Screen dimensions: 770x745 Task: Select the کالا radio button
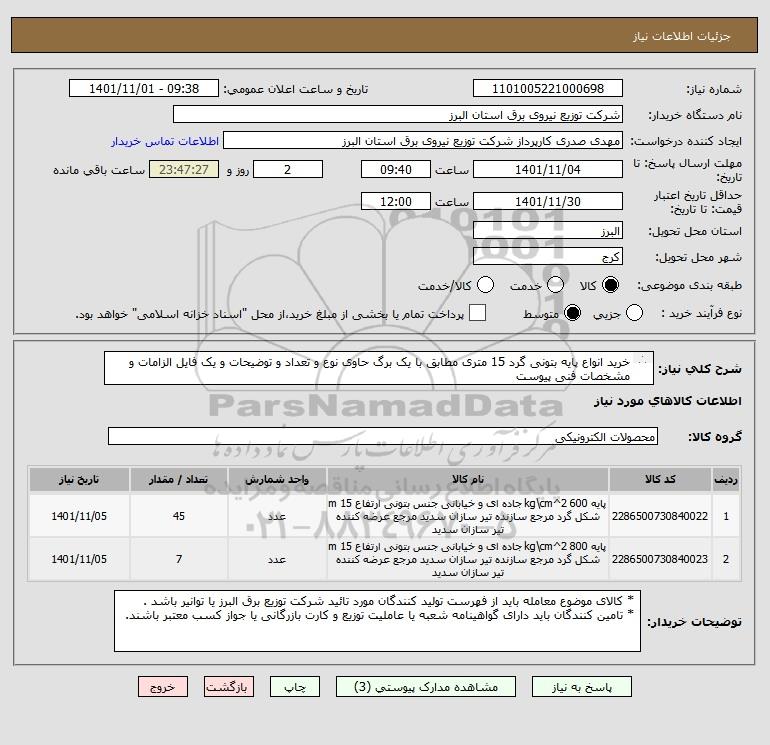pos(610,285)
